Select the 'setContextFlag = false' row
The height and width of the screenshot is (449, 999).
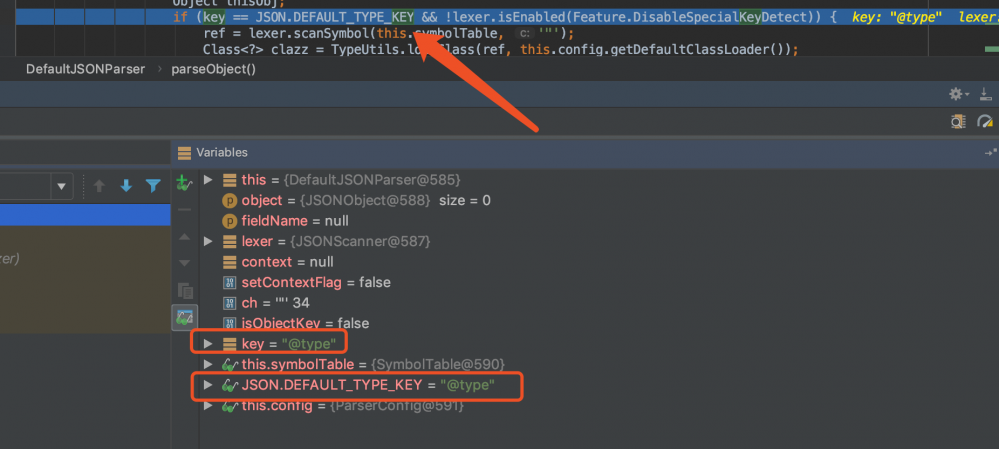[599, 282]
